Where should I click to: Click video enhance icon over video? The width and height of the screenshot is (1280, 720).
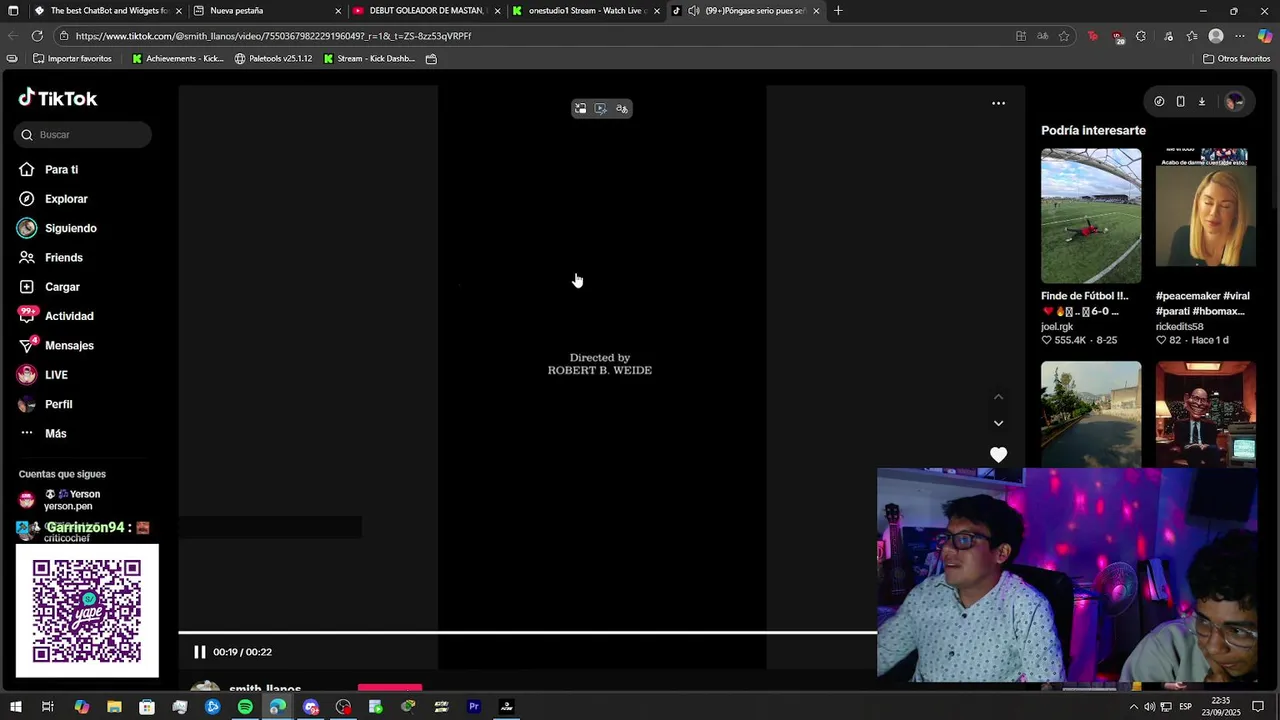click(x=601, y=108)
